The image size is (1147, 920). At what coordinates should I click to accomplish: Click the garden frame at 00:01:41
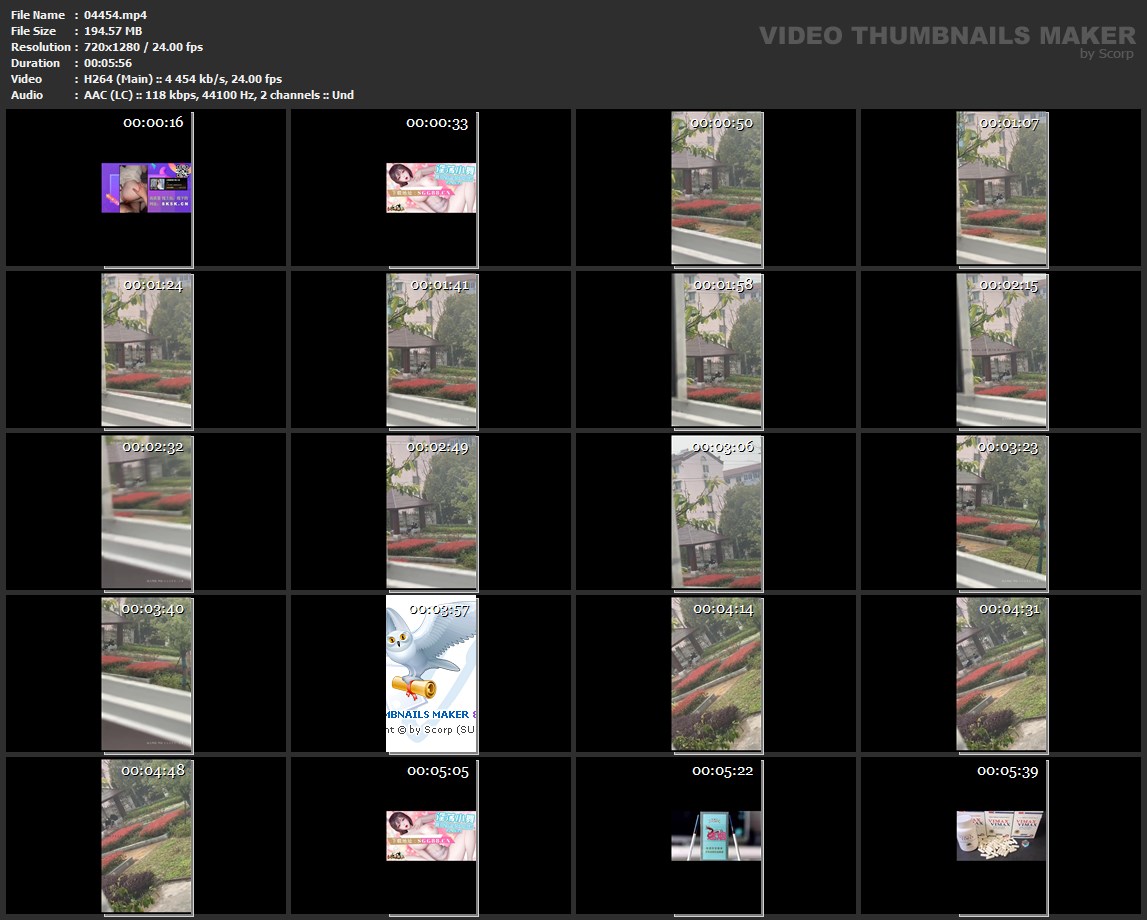pos(431,350)
